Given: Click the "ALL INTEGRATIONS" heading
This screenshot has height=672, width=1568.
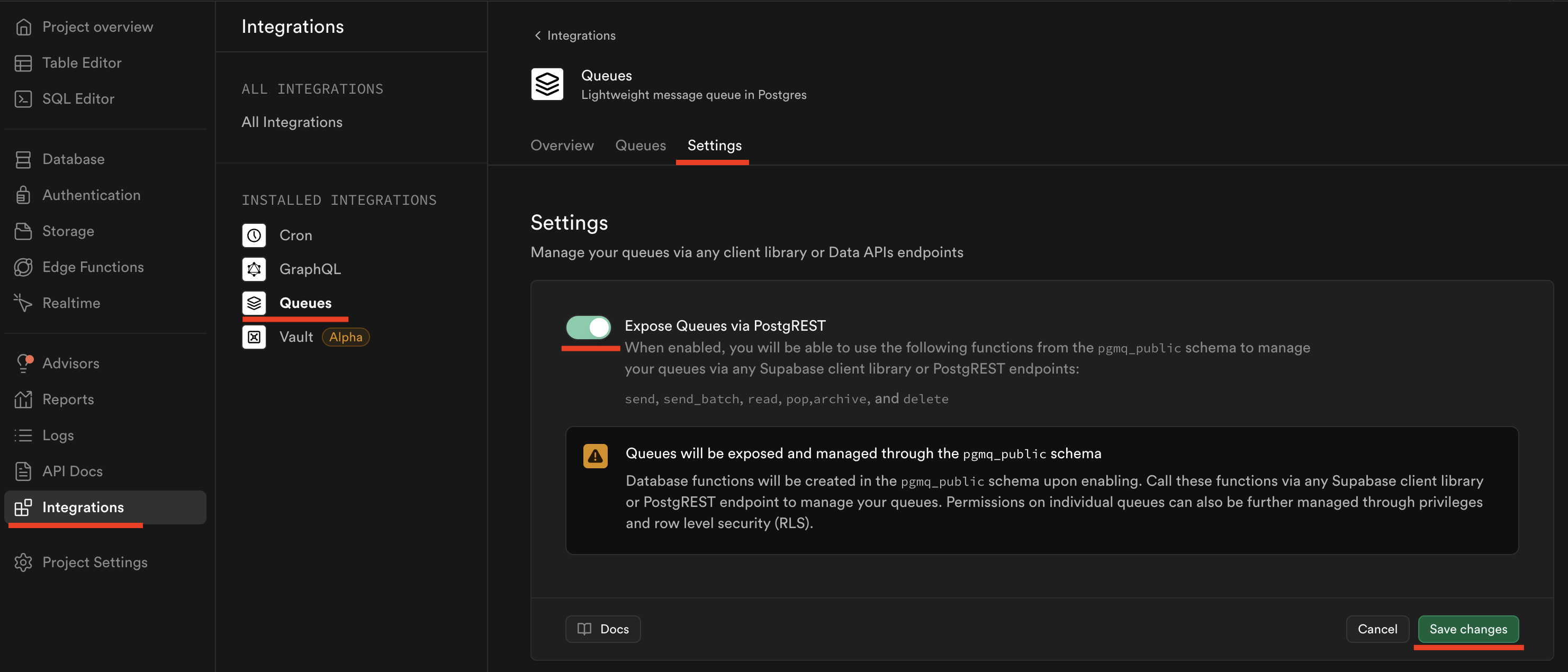Looking at the screenshot, I should click(312, 89).
